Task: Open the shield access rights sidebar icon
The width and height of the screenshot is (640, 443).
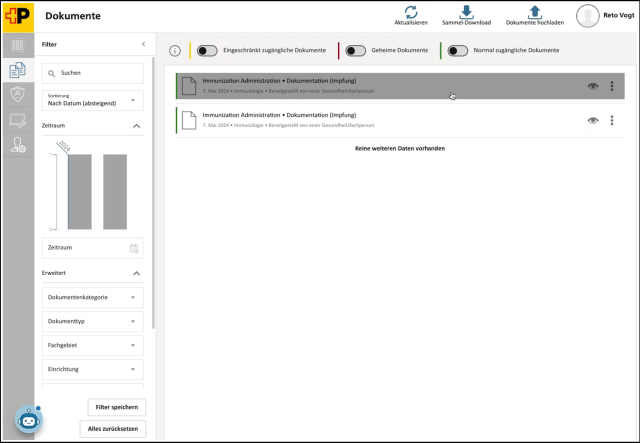Action: 18,94
